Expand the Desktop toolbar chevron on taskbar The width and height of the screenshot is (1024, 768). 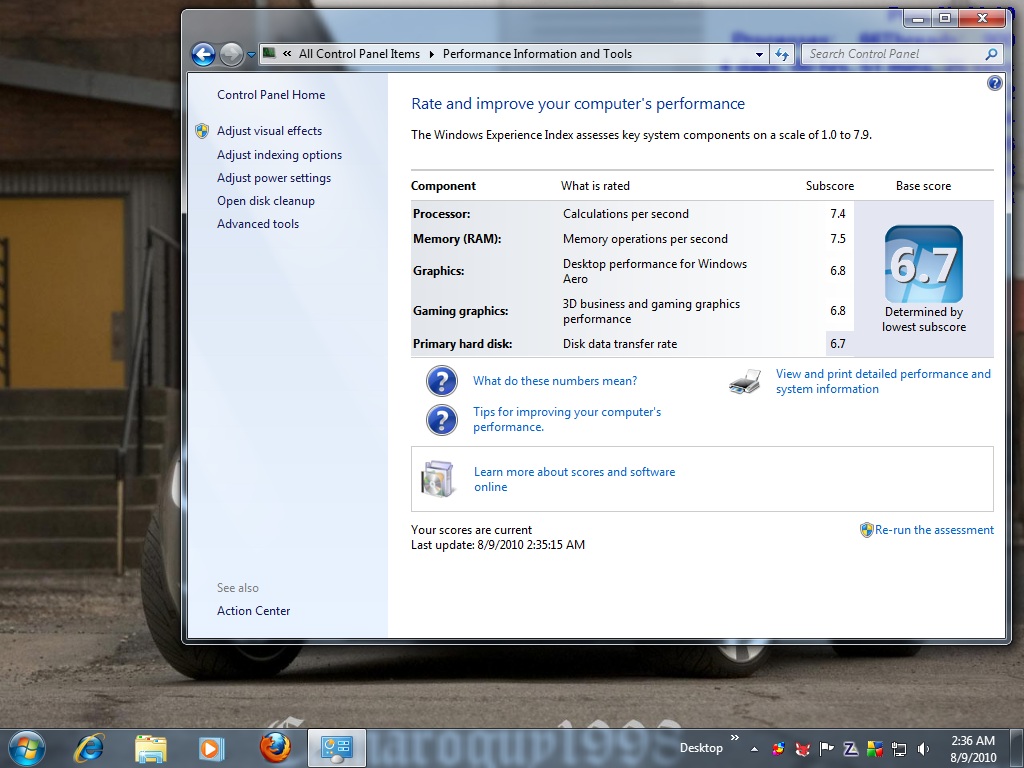pyautogui.click(x=735, y=739)
